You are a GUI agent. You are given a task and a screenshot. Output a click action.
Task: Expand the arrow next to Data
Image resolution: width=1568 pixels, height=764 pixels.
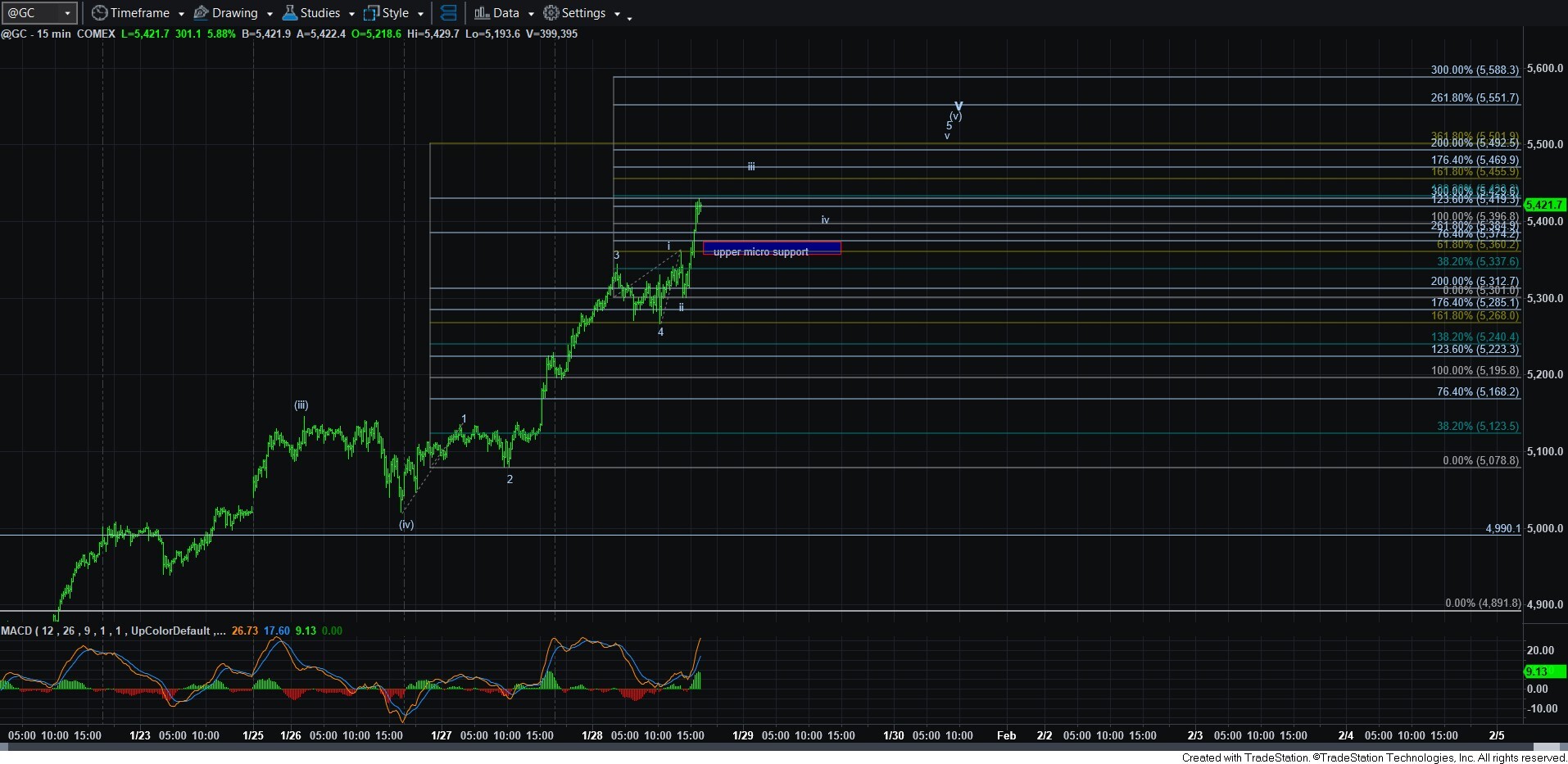pyautogui.click(x=531, y=14)
